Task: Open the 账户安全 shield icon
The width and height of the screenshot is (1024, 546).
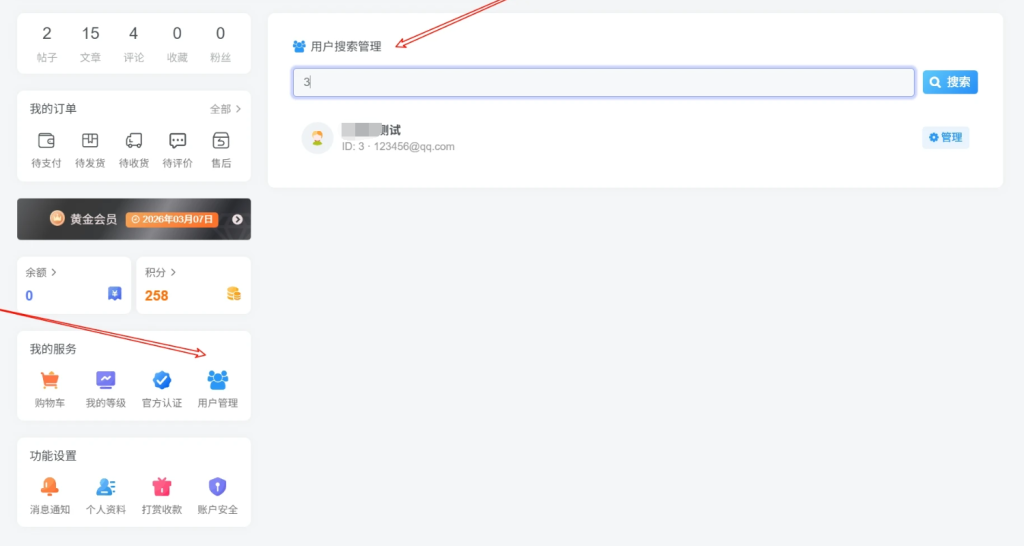Action: coord(217,487)
